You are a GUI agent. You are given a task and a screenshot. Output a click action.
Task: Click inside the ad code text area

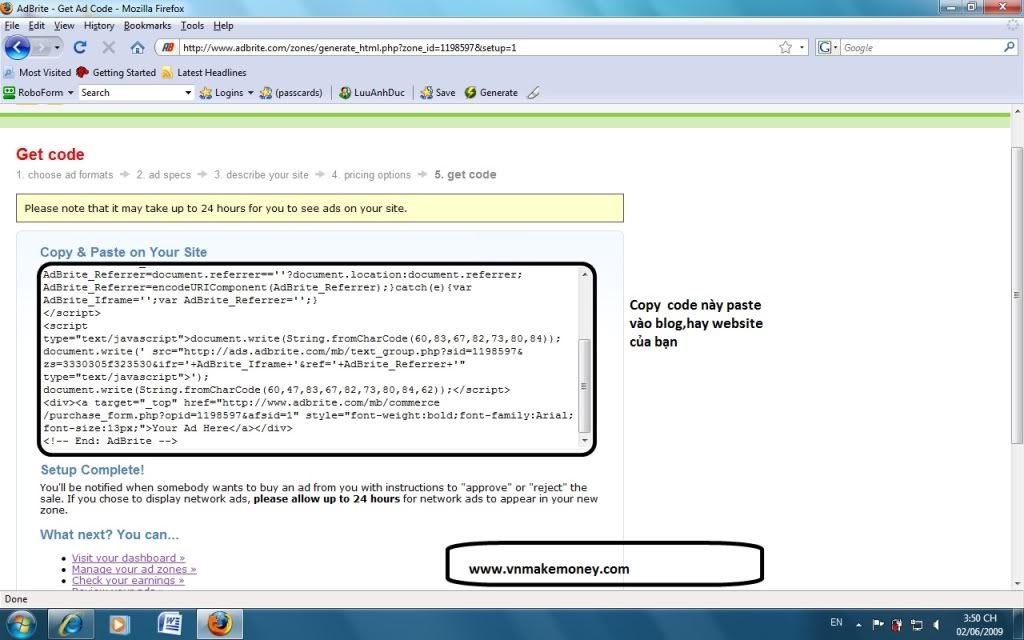point(308,357)
